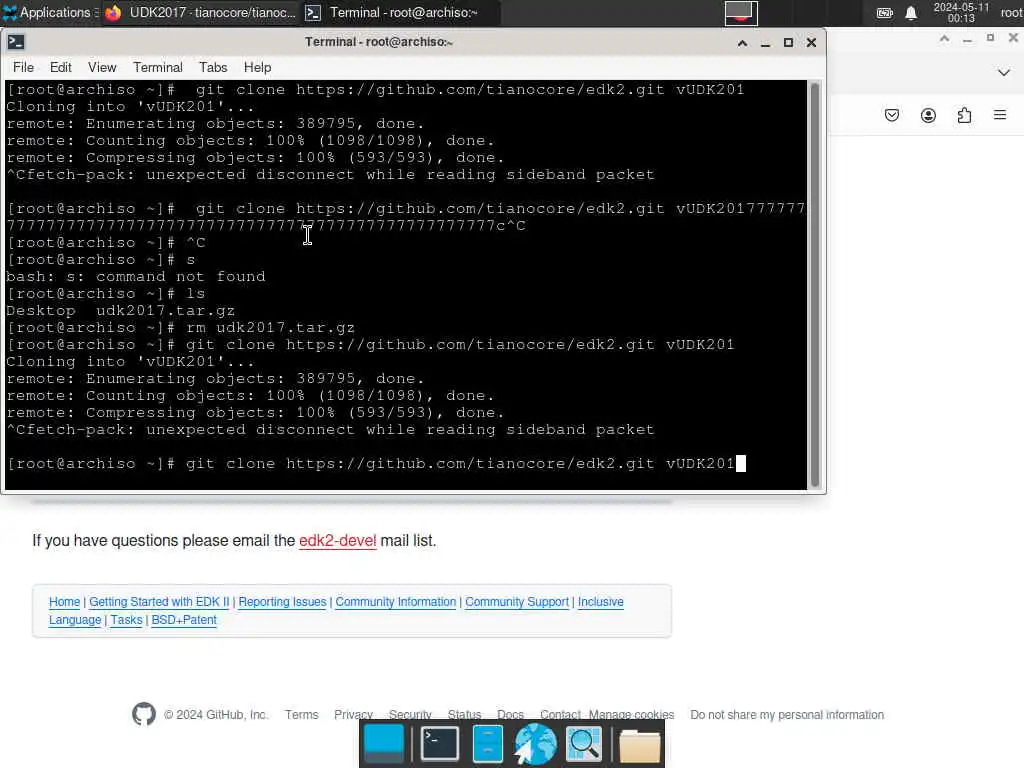1024x768 pixels.
Task: Click the Terminal vertical scrollbar
Action: 814,285
